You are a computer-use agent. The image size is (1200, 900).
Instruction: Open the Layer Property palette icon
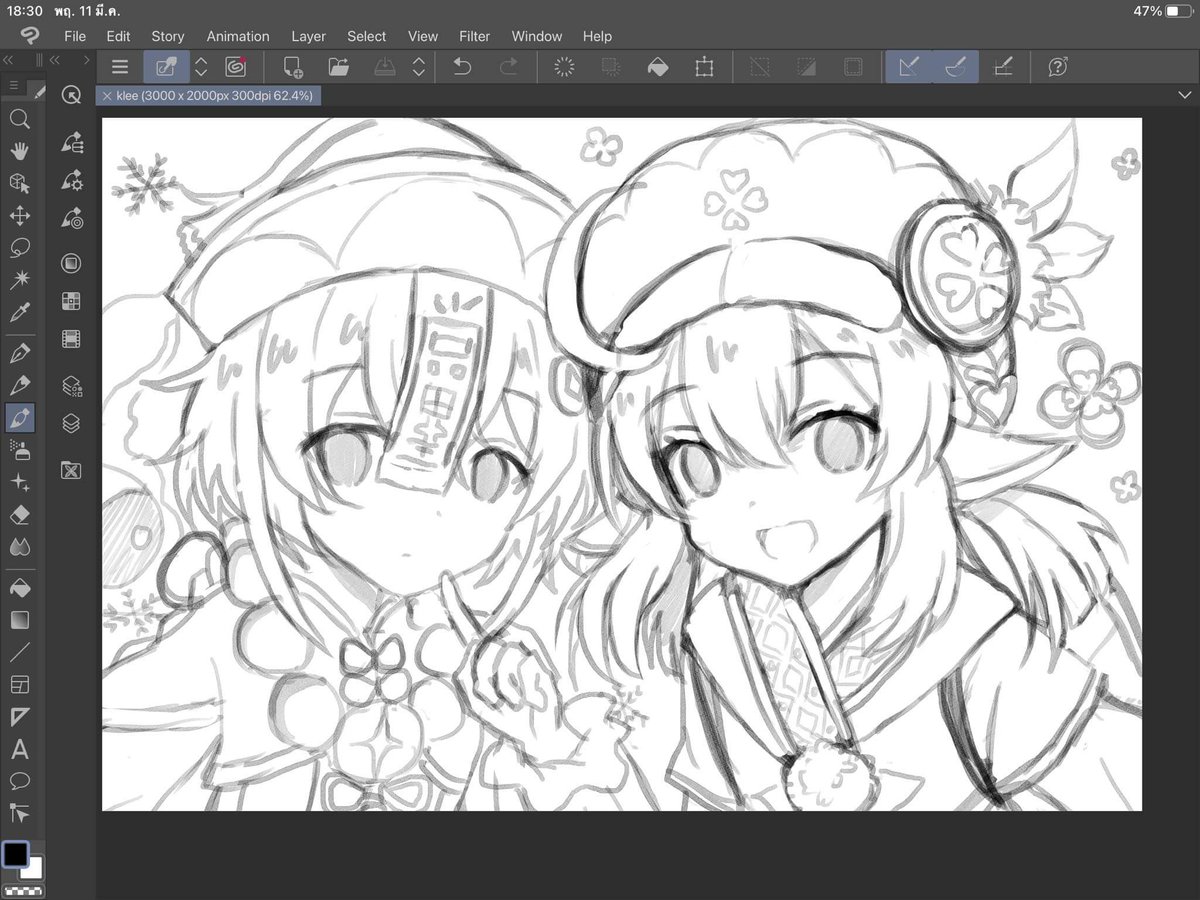pyautogui.click(x=71, y=386)
